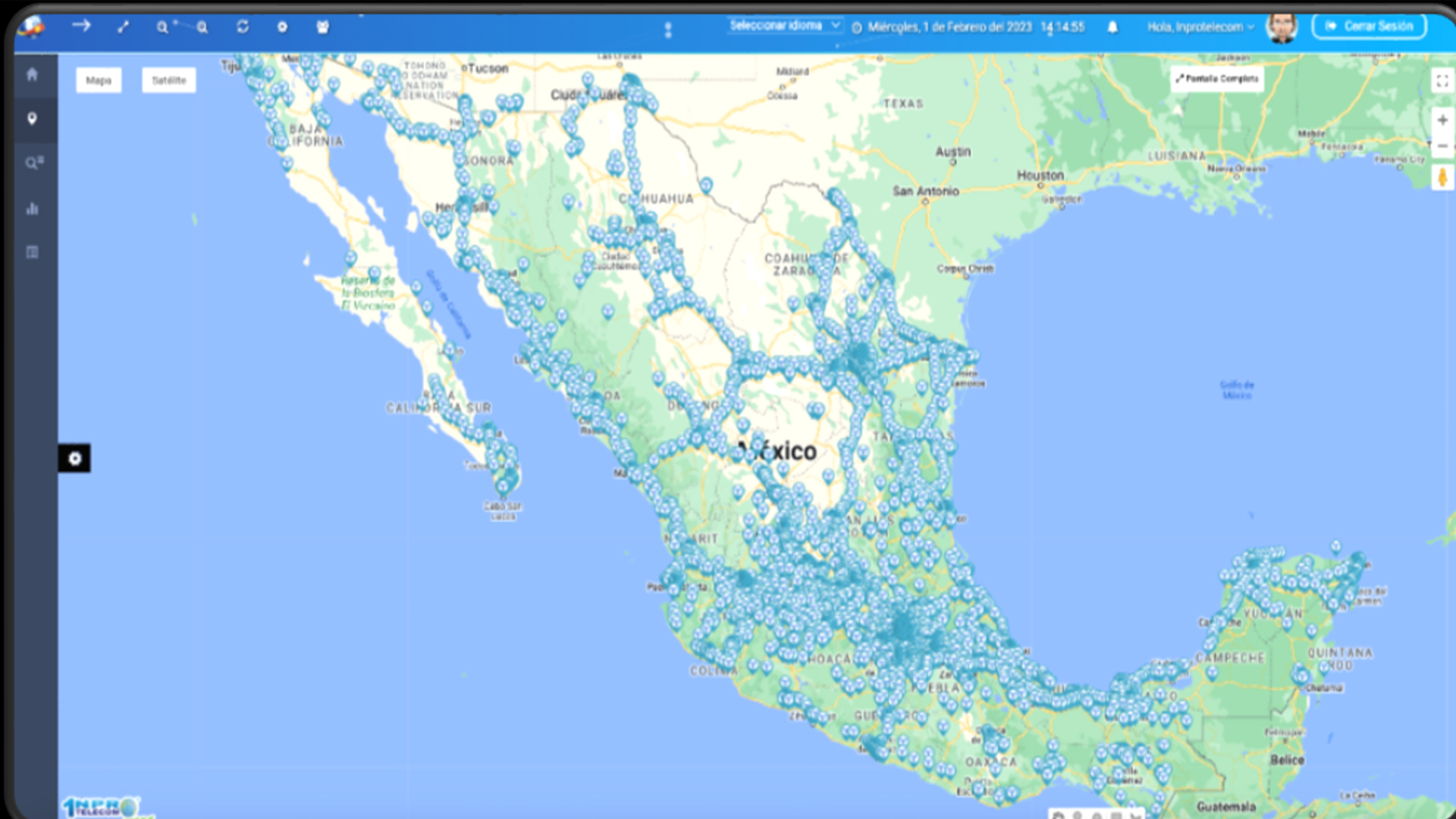Click the México country label on map

click(777, 451)
